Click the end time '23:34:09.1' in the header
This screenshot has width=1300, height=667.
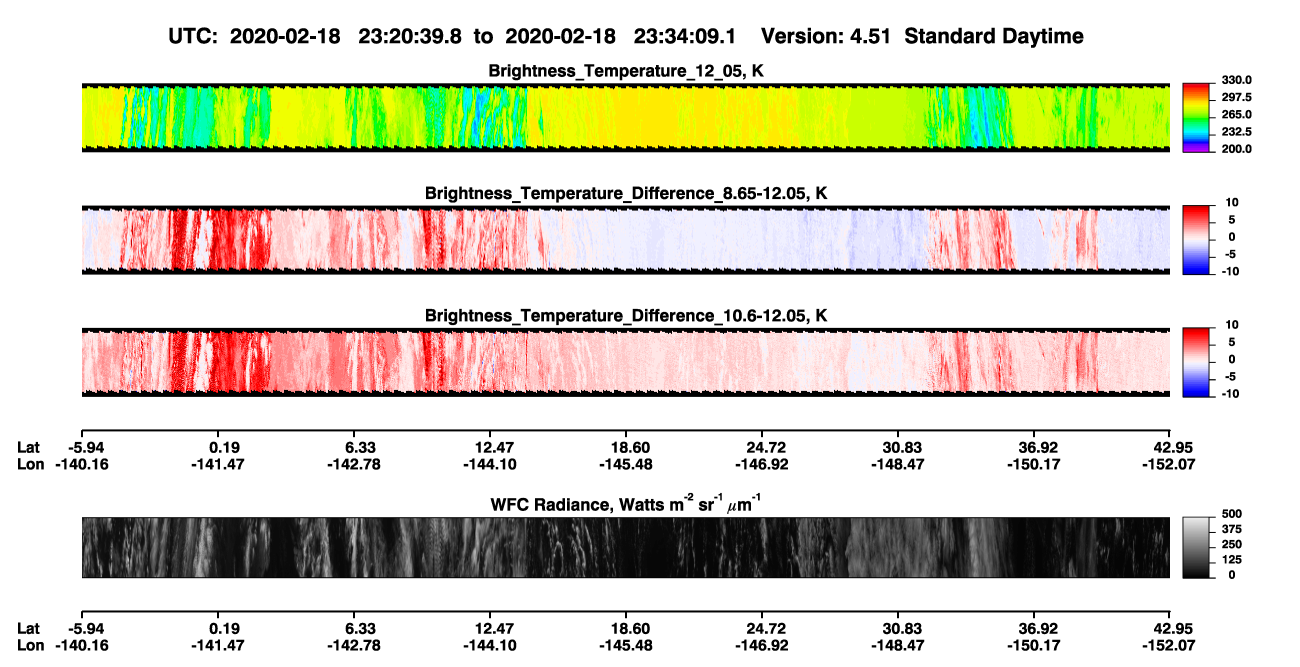pyautogui.click(x=685, y=36)
